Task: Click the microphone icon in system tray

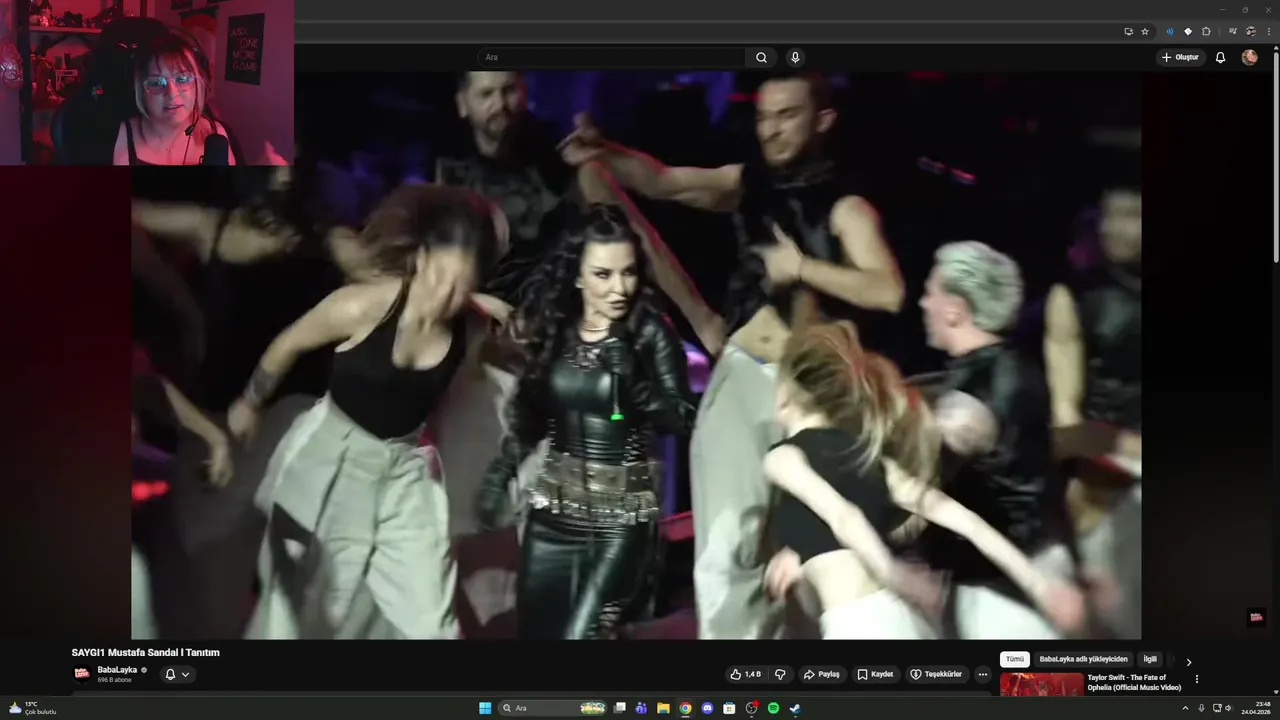Action: (x=1201, y=708)
